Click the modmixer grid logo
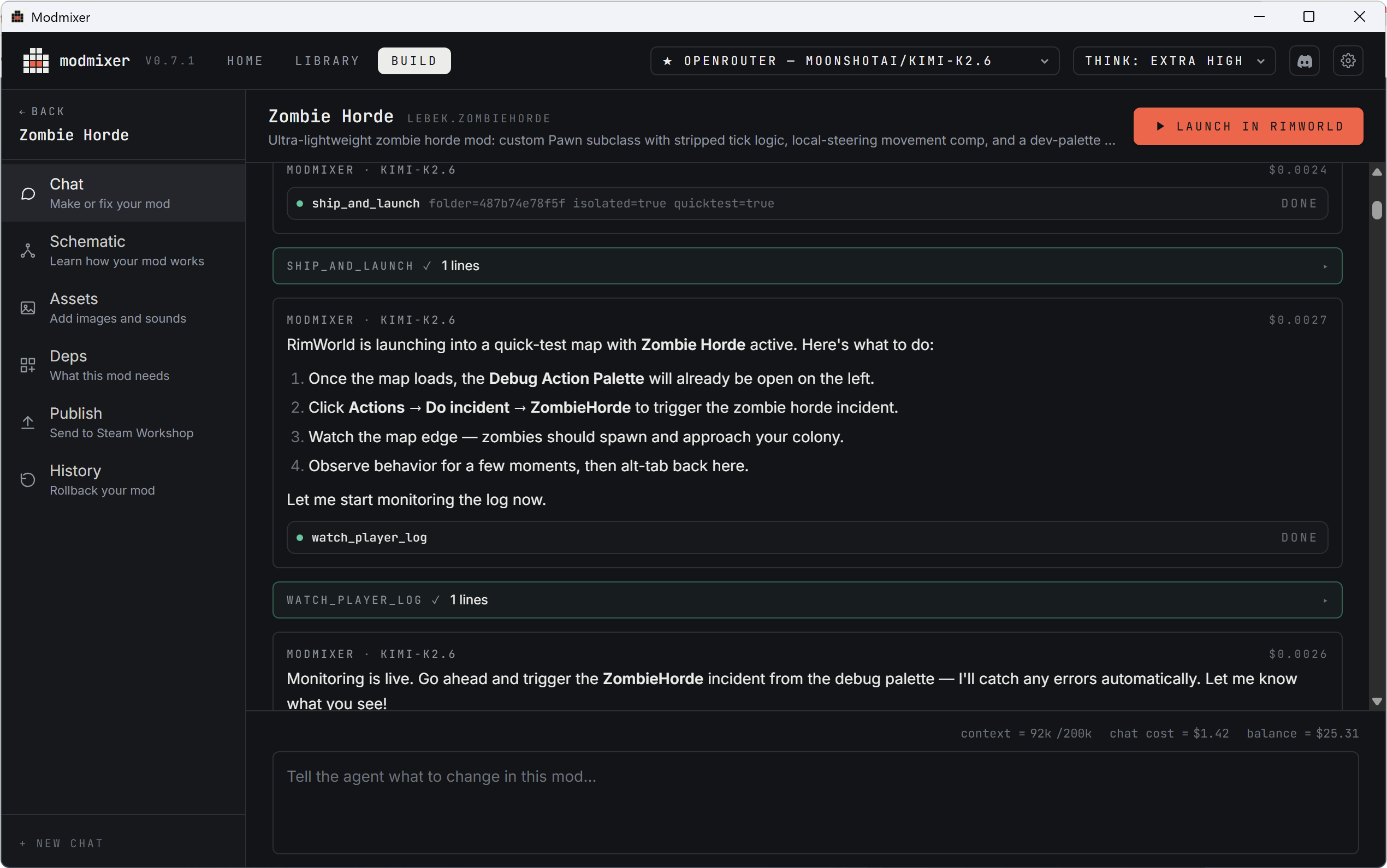The height and width of the screenshot is (868, 1387). [x=35, y=61]
